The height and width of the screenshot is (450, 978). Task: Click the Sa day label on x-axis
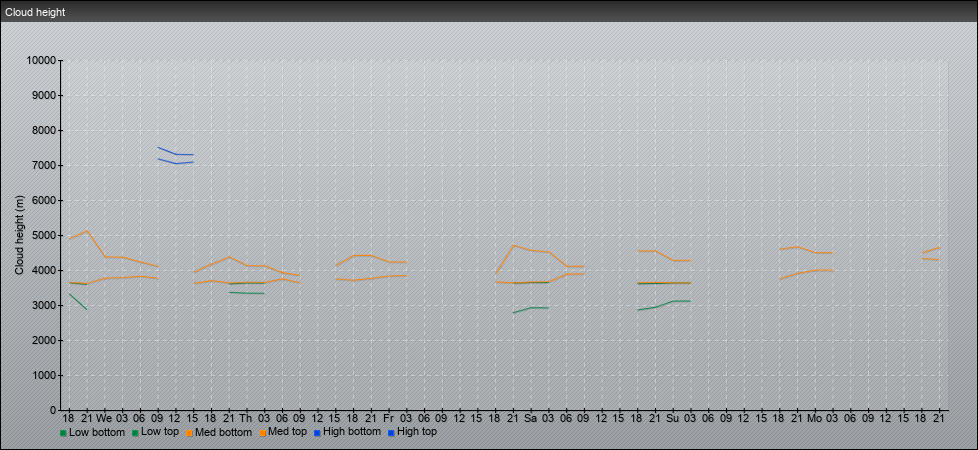point(531,418)
